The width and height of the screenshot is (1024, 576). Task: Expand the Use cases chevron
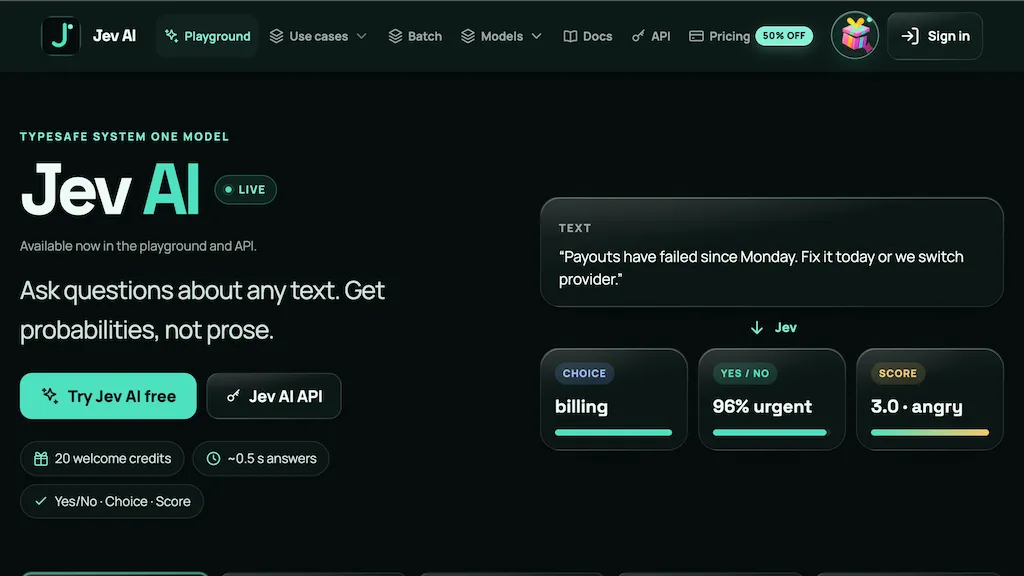pyautogui.click(x=361, y=36)
